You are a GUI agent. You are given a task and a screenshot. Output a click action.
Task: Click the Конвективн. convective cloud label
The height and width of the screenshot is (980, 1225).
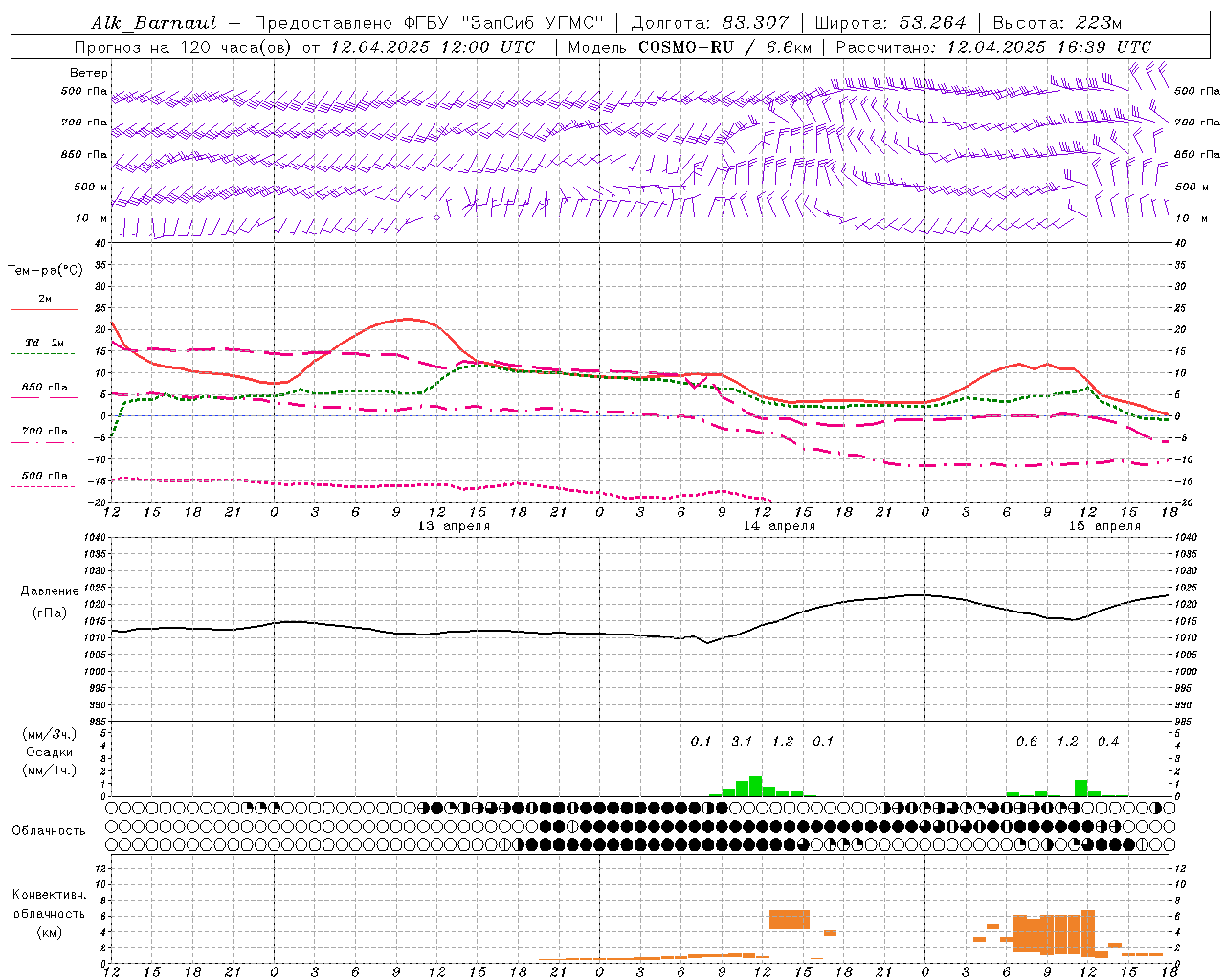(x=49, y=895)
